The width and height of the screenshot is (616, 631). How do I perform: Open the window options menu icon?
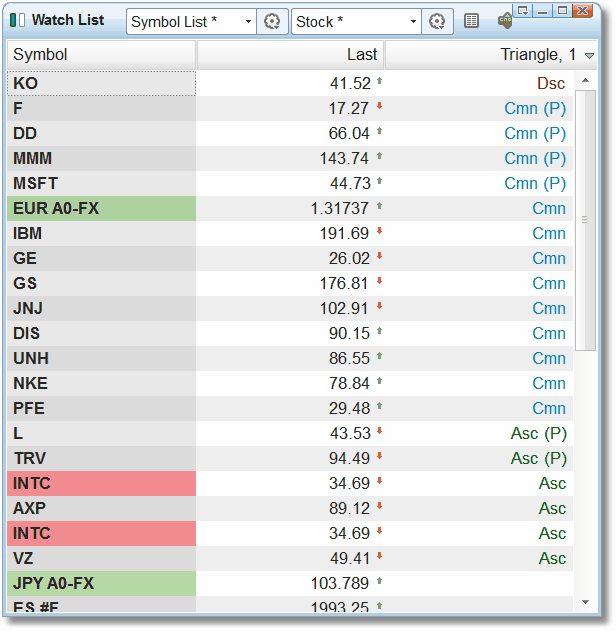(523, 10)
